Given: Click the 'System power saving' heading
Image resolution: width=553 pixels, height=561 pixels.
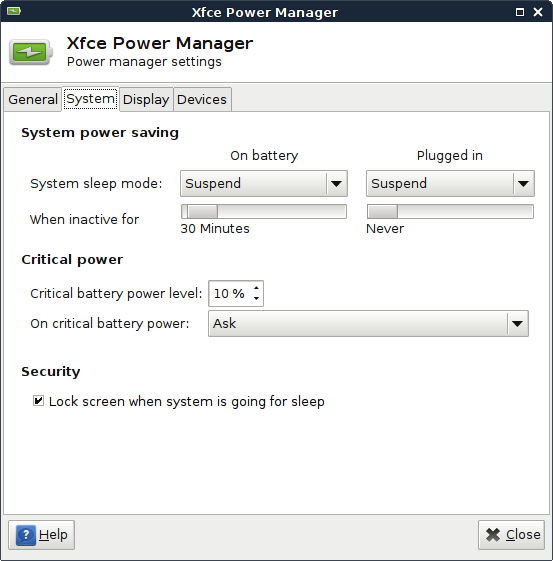Looking at the screenshot, I should (100, 133).
